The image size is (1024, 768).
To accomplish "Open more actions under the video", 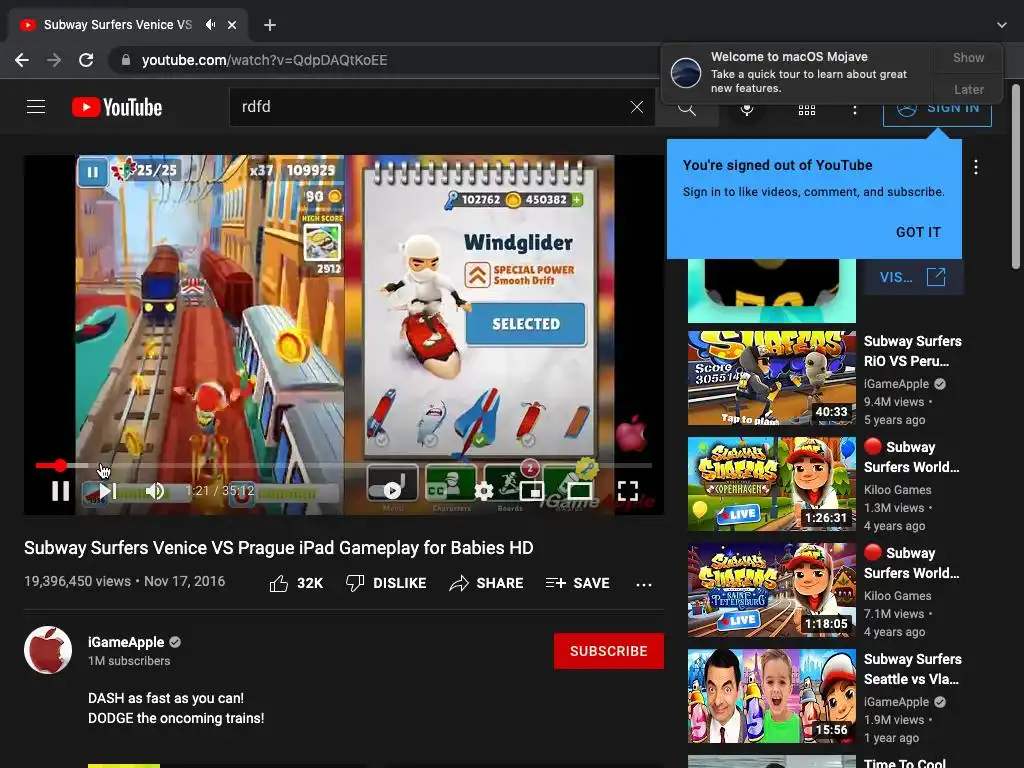I will click(644, 584).
